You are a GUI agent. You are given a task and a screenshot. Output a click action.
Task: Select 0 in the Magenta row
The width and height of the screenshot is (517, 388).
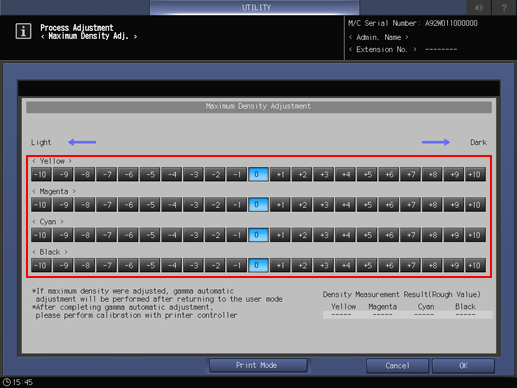coord(258,205)
